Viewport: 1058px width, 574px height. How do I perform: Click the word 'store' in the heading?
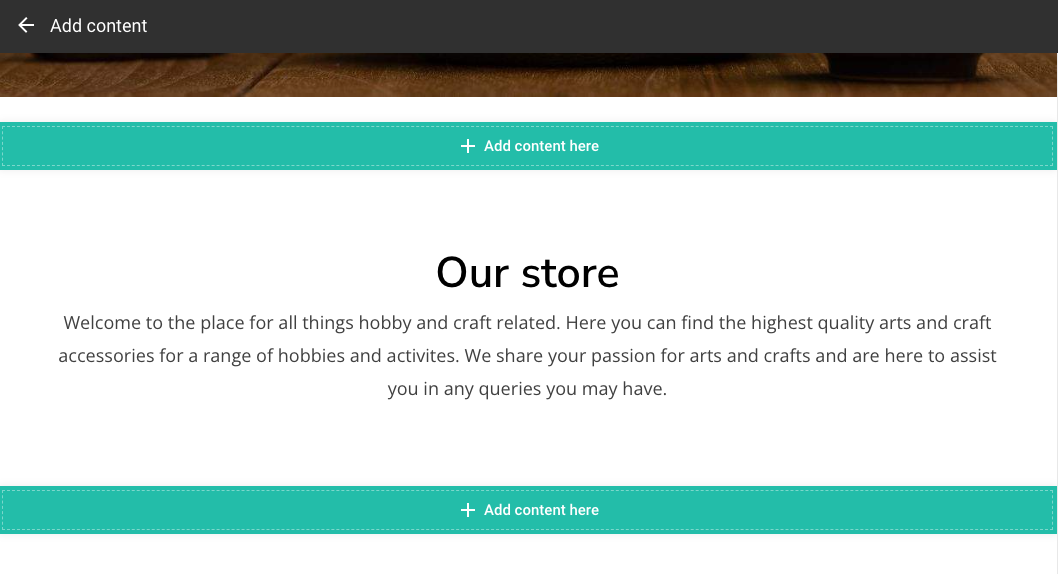pyautogui.click(x=570, y=273)
